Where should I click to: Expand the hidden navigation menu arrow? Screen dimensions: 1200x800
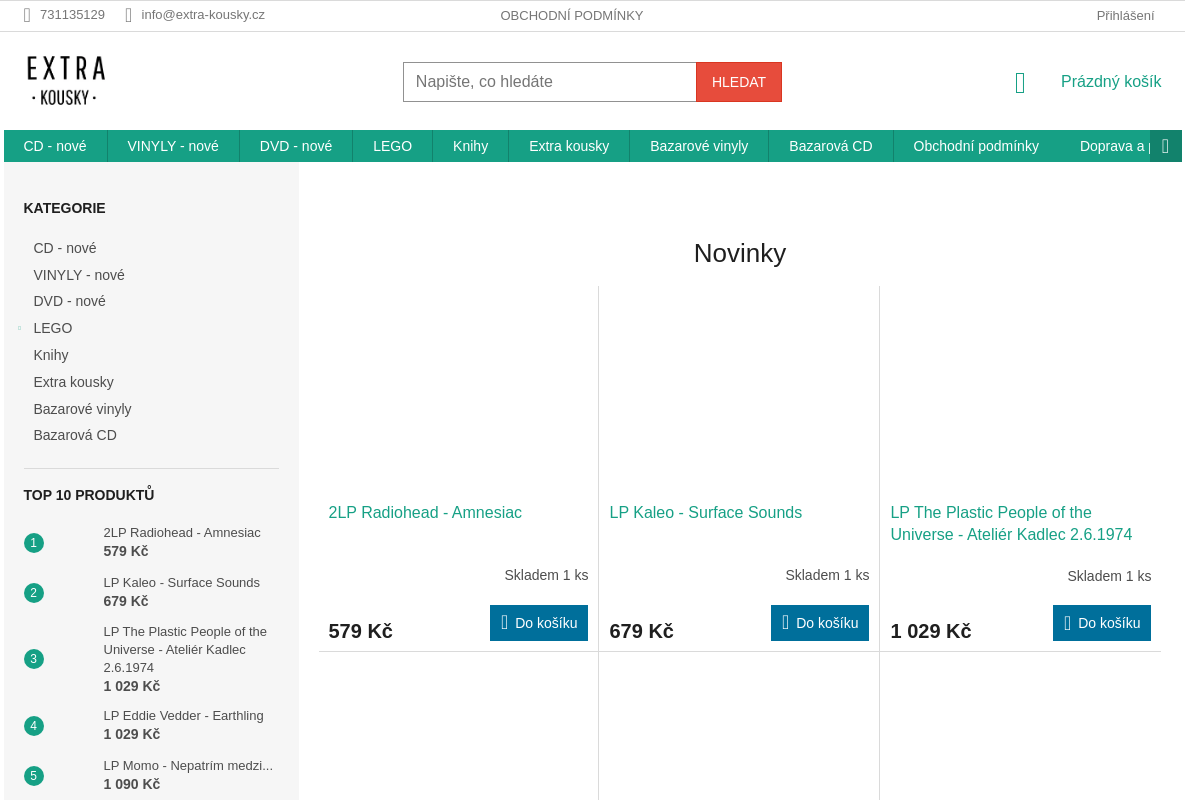pos(1165,146)
